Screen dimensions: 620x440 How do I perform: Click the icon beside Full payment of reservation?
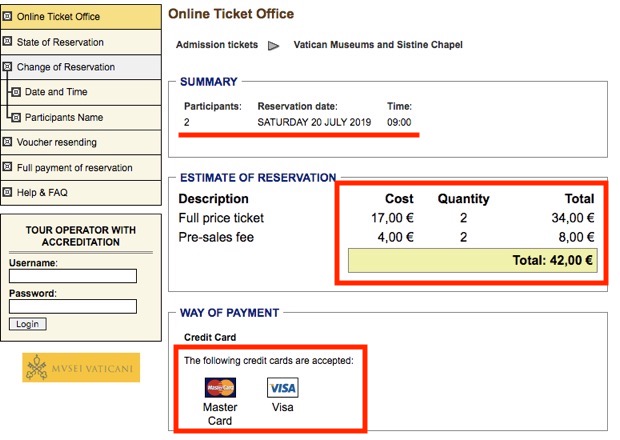8,167
